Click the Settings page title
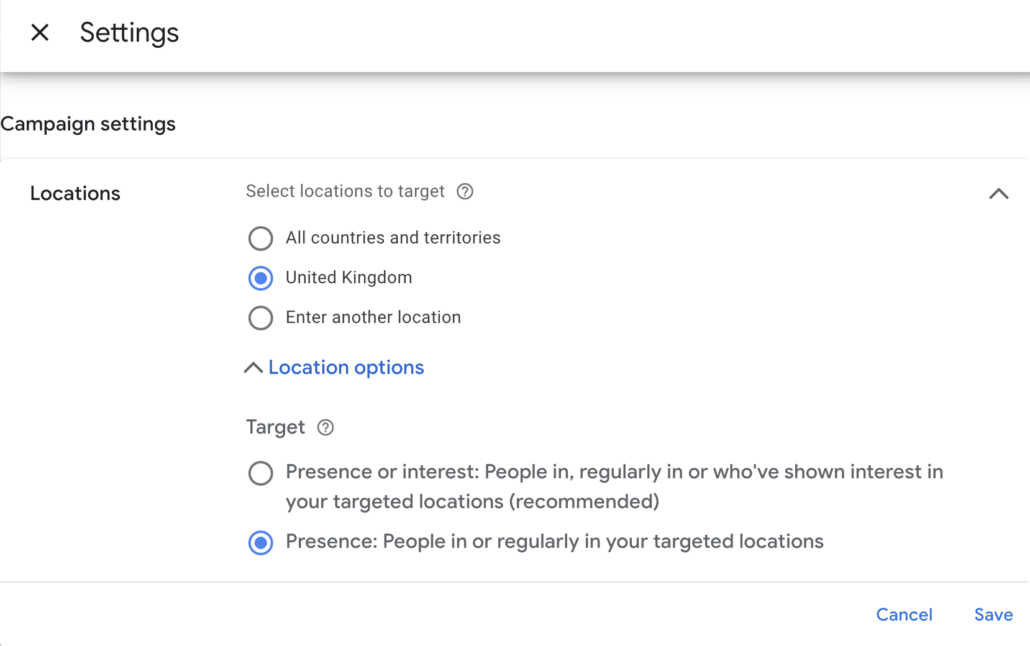The height and width of the screenshot is (646, 1030). pyautogui.click(x=129, y=32)
